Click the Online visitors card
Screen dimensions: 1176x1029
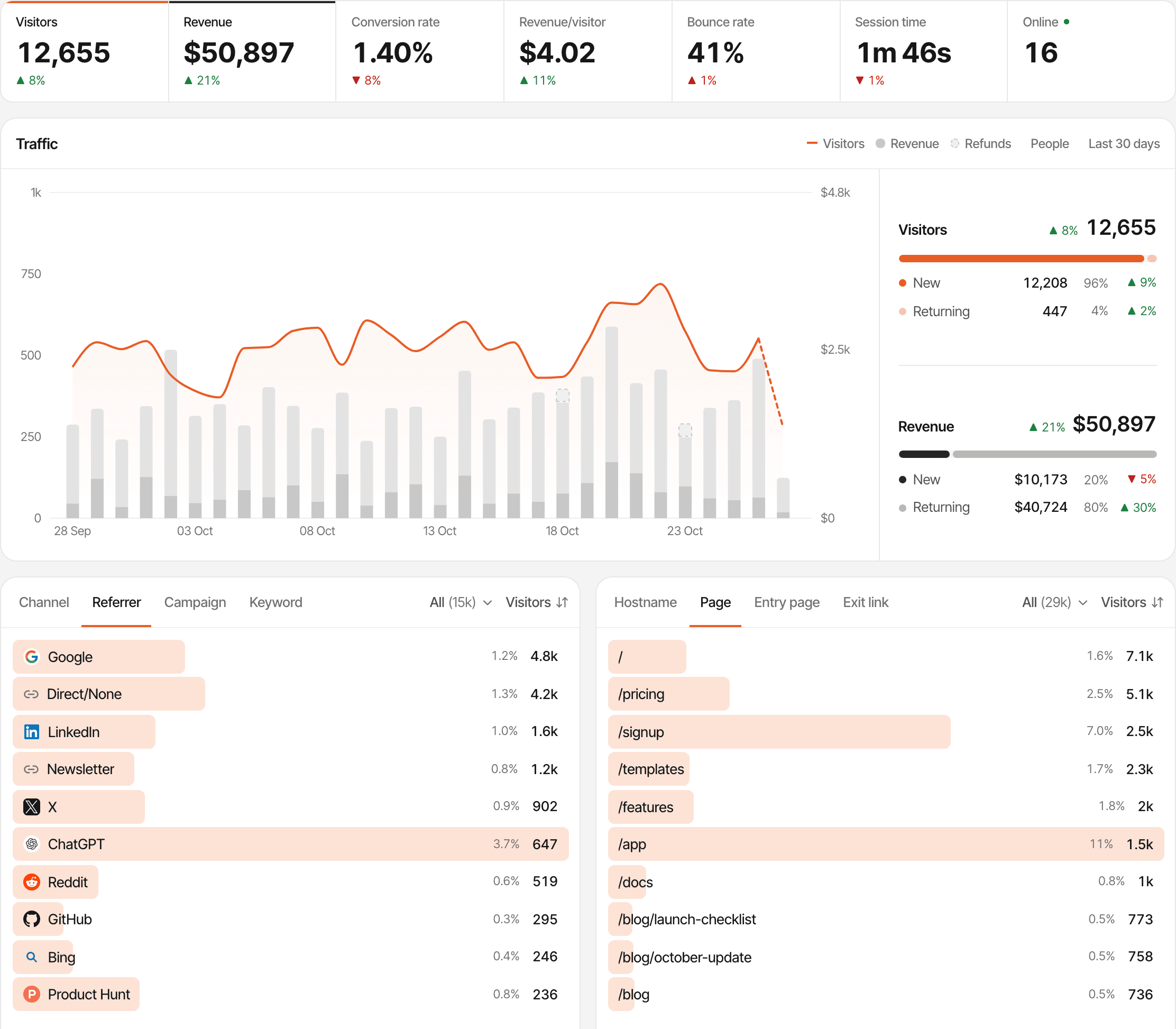[1091, 52]
